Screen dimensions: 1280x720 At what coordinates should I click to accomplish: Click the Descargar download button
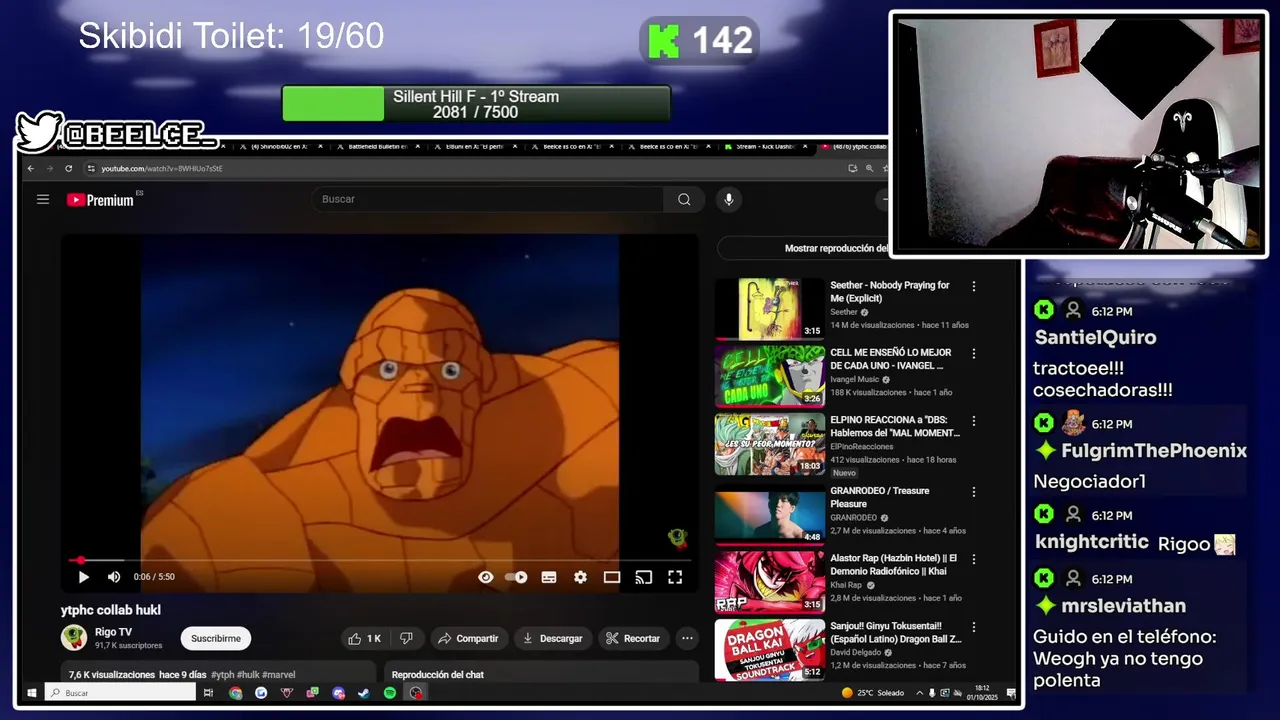(552, 638)
